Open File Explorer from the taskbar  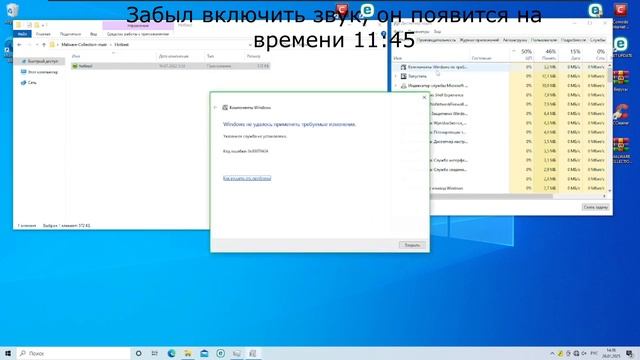pos(187,353)
